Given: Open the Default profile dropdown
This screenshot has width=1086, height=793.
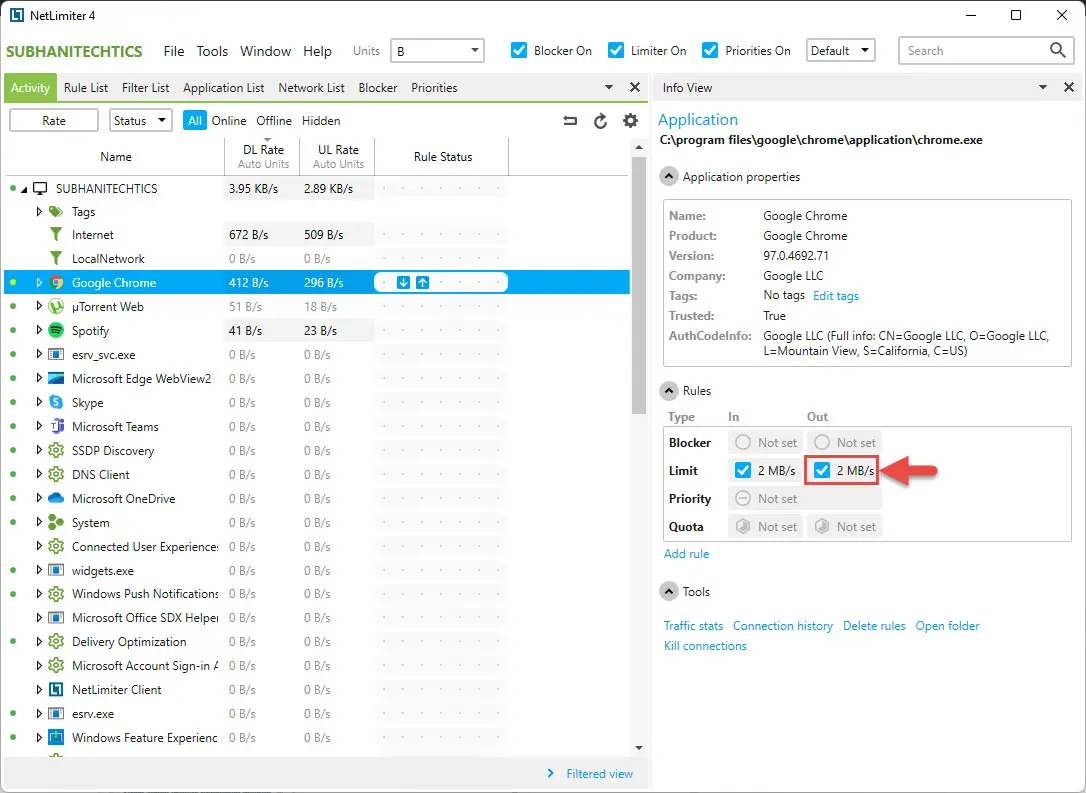Looking at the screenshot, I should pos(841,51).
